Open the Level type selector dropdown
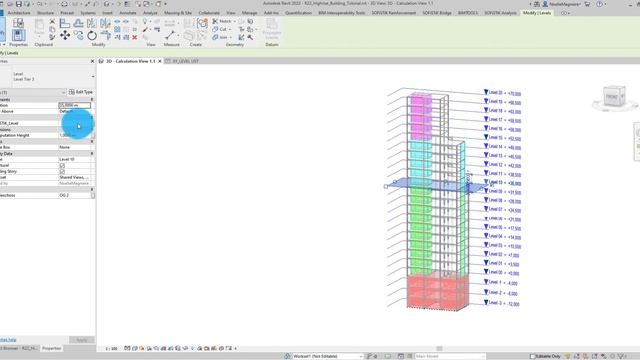The height and width of the screenshot is (360, 640). coord(93,77)
